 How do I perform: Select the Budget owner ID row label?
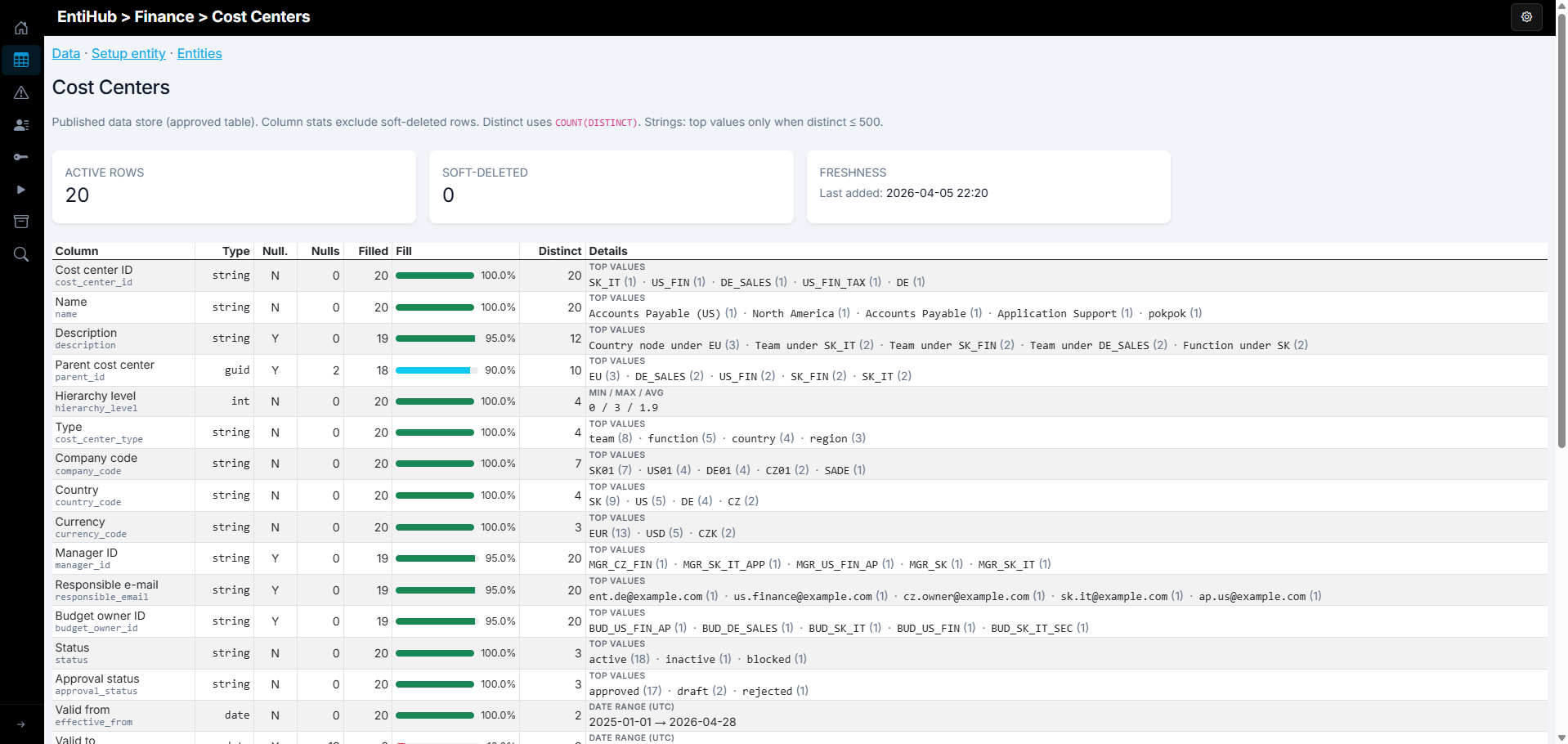[x=101, y=616]
